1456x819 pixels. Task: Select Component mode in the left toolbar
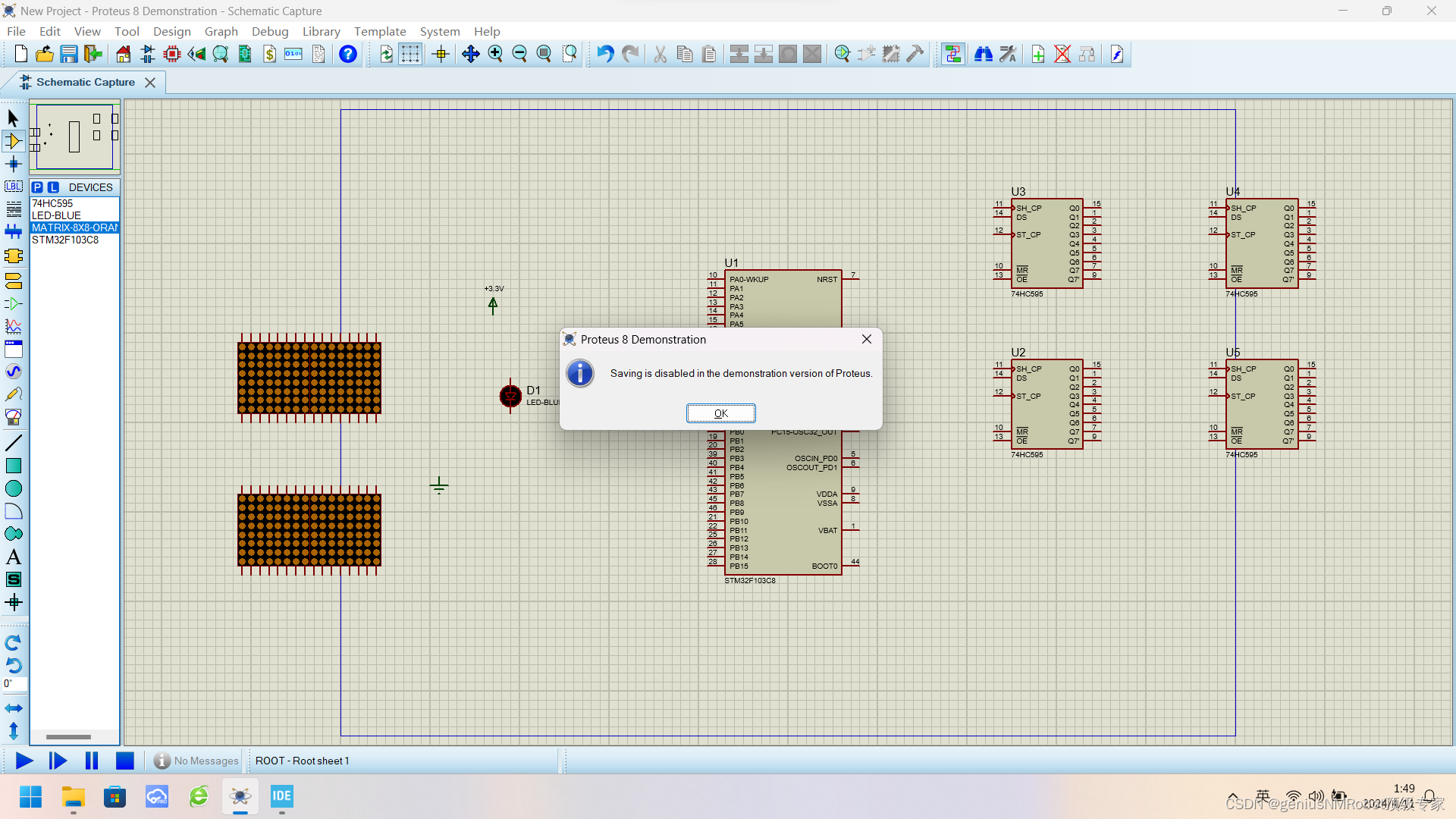[x=13, y=141]
